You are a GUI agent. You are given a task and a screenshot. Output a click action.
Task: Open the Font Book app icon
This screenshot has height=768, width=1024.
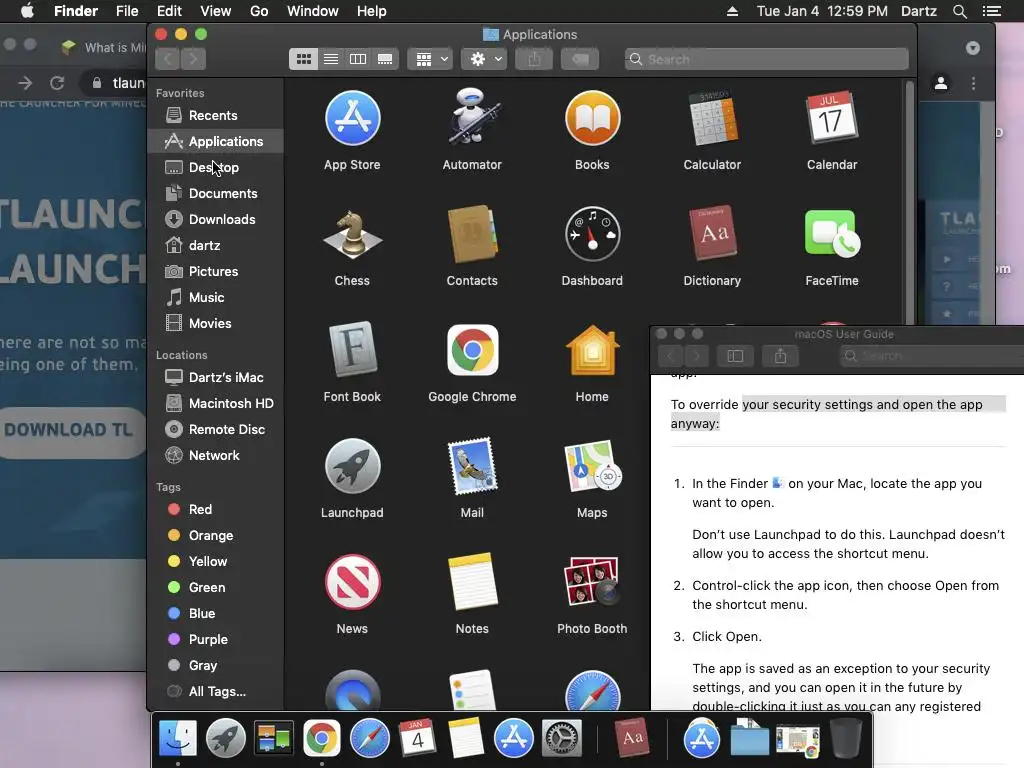[x=352, y=350]
